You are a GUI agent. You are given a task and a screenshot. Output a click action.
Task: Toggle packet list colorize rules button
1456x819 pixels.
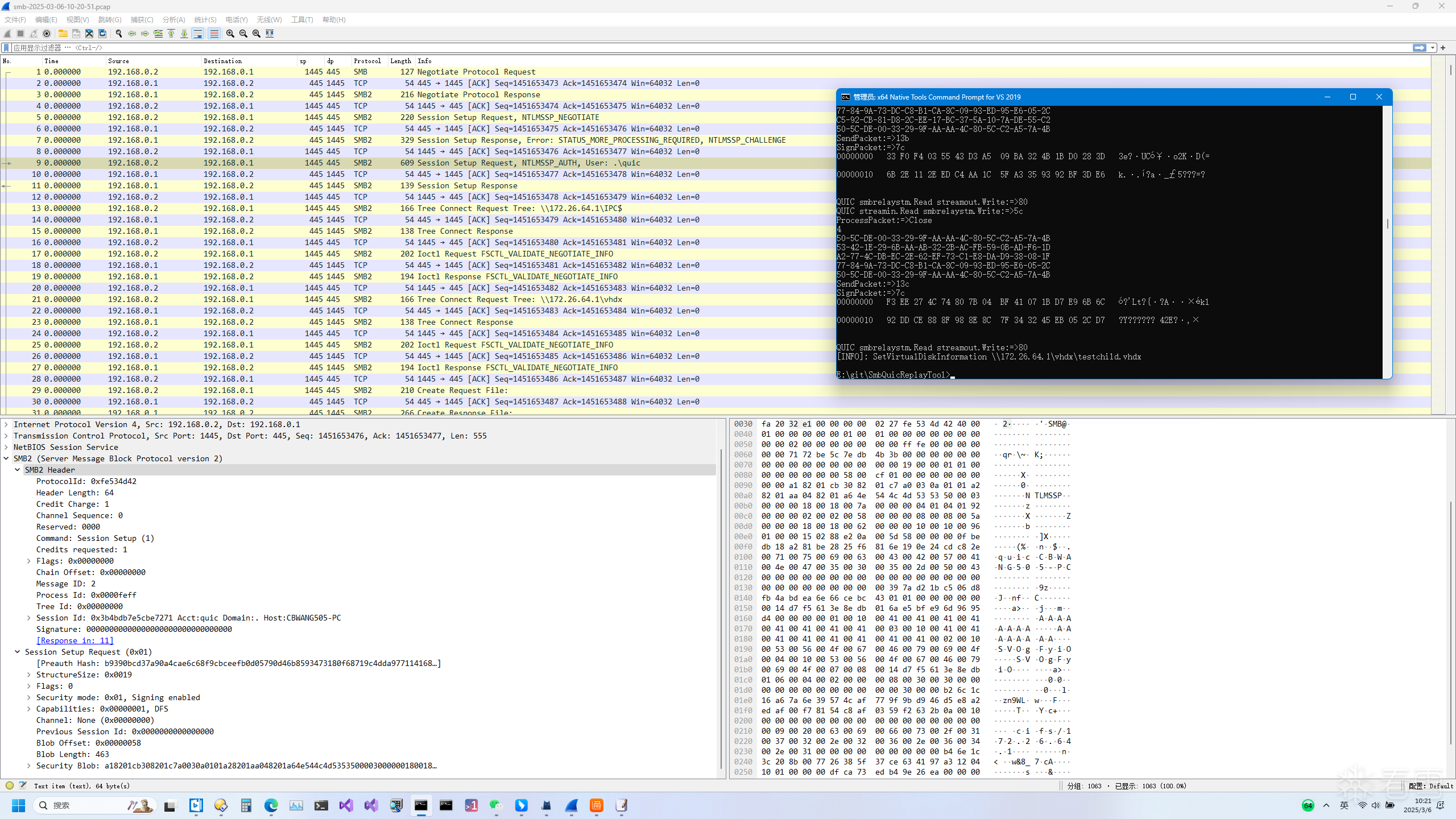(214, 34)
